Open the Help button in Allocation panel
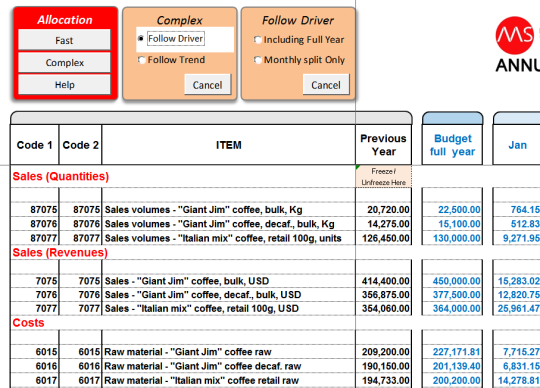 (64, 84)
